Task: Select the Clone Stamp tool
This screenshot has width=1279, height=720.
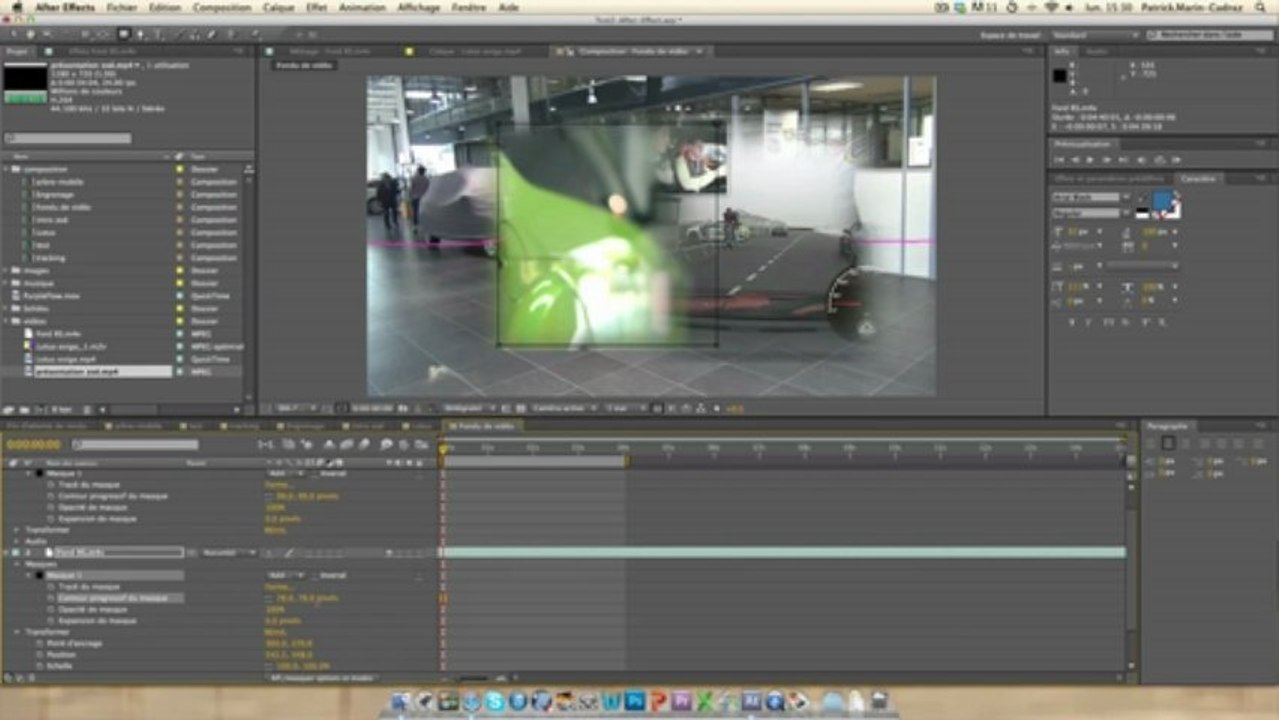Action: click(x=196, y=34)
